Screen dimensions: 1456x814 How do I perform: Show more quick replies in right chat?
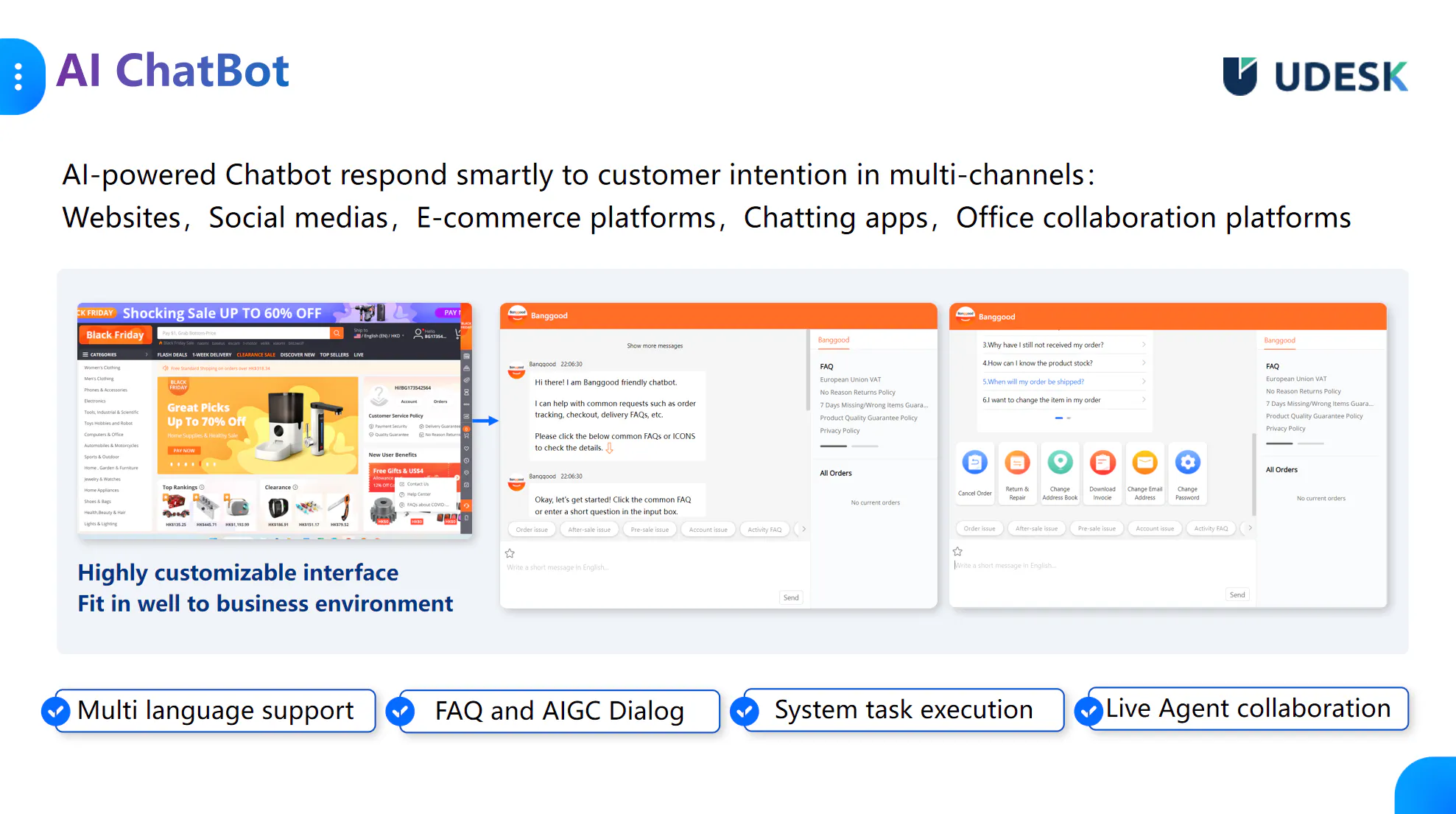pyautogui.click(x=1250, y=527)
